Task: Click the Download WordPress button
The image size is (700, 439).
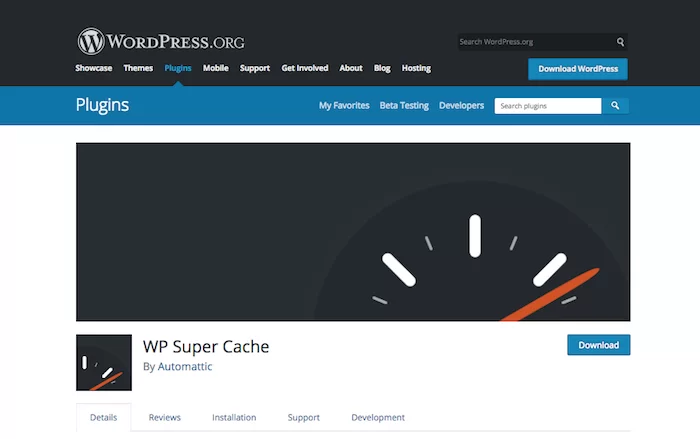Action: tap(578, 69)
